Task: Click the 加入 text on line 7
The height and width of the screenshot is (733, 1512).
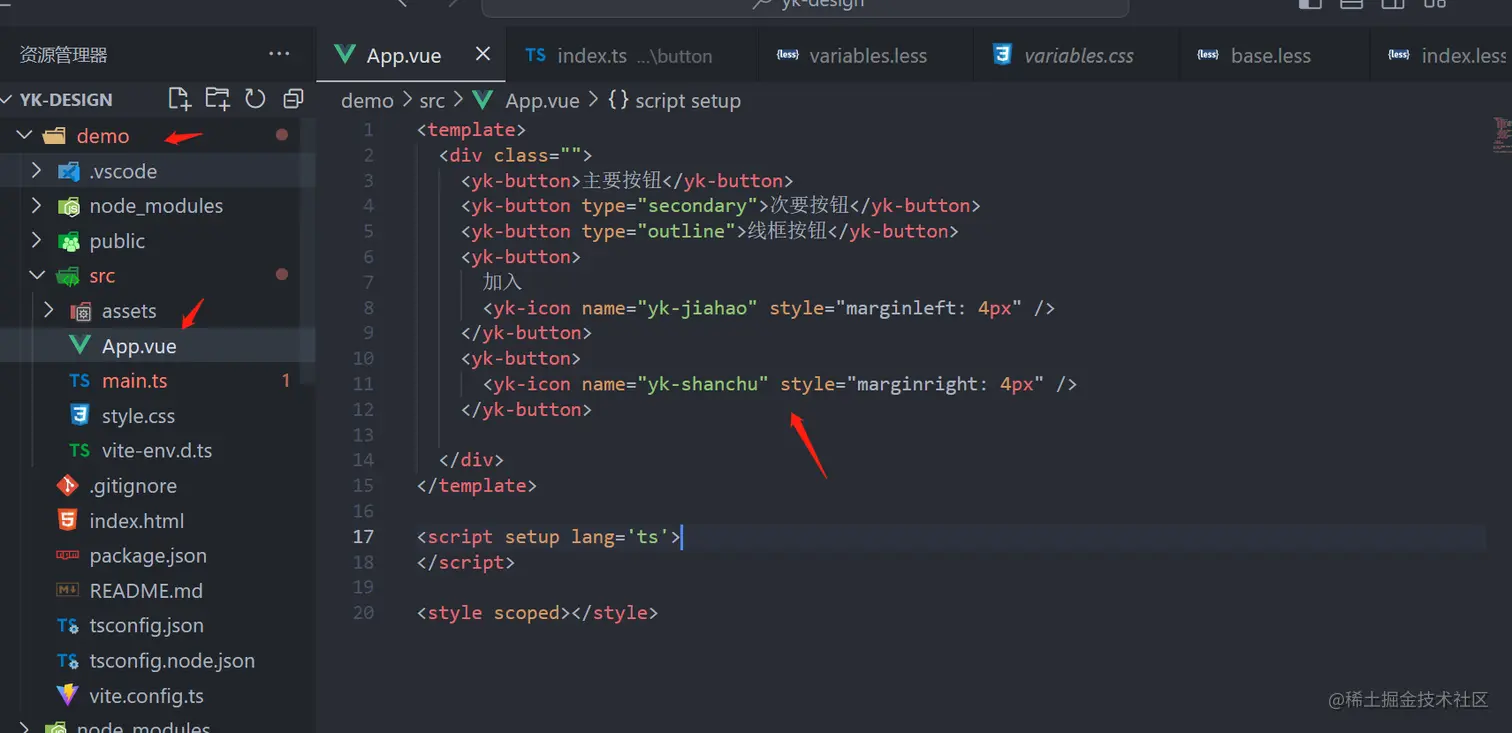Action: pyautogui.click(x=502, y=282)
